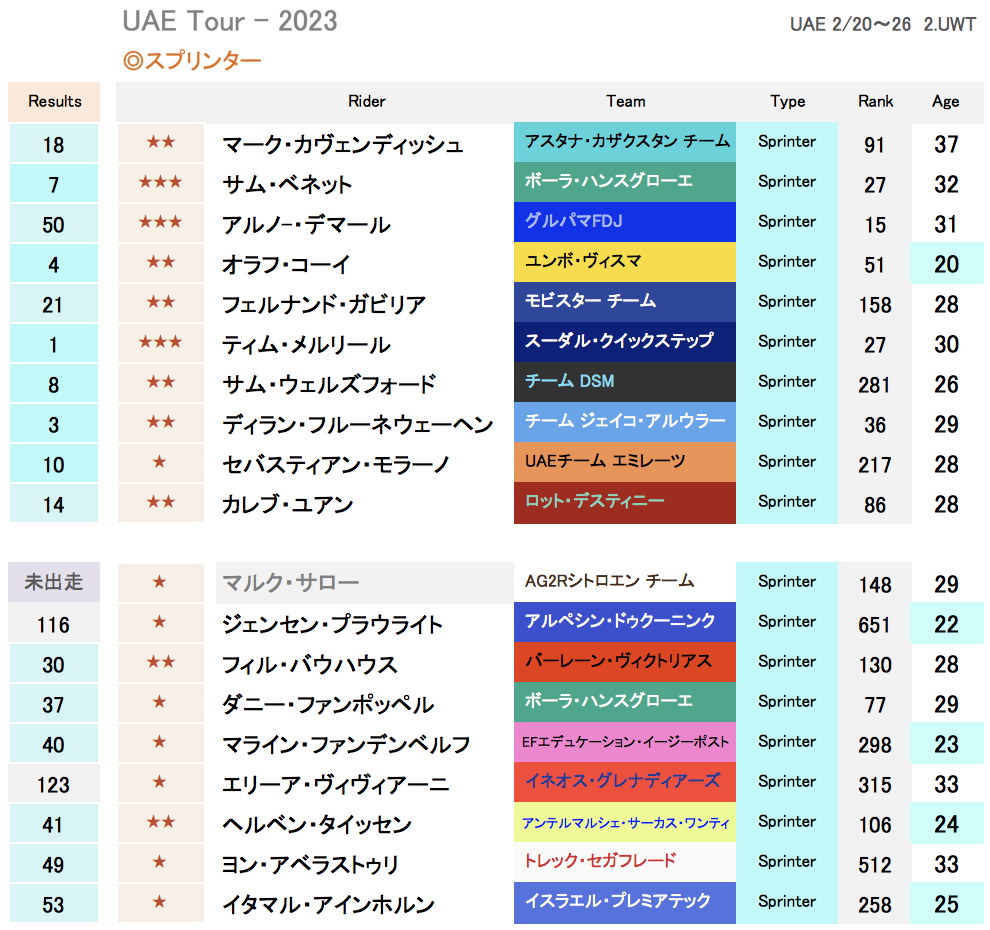This screenshot has width=990, height=930.
Task: Click the 未出走 result cell
Action: 54,581
